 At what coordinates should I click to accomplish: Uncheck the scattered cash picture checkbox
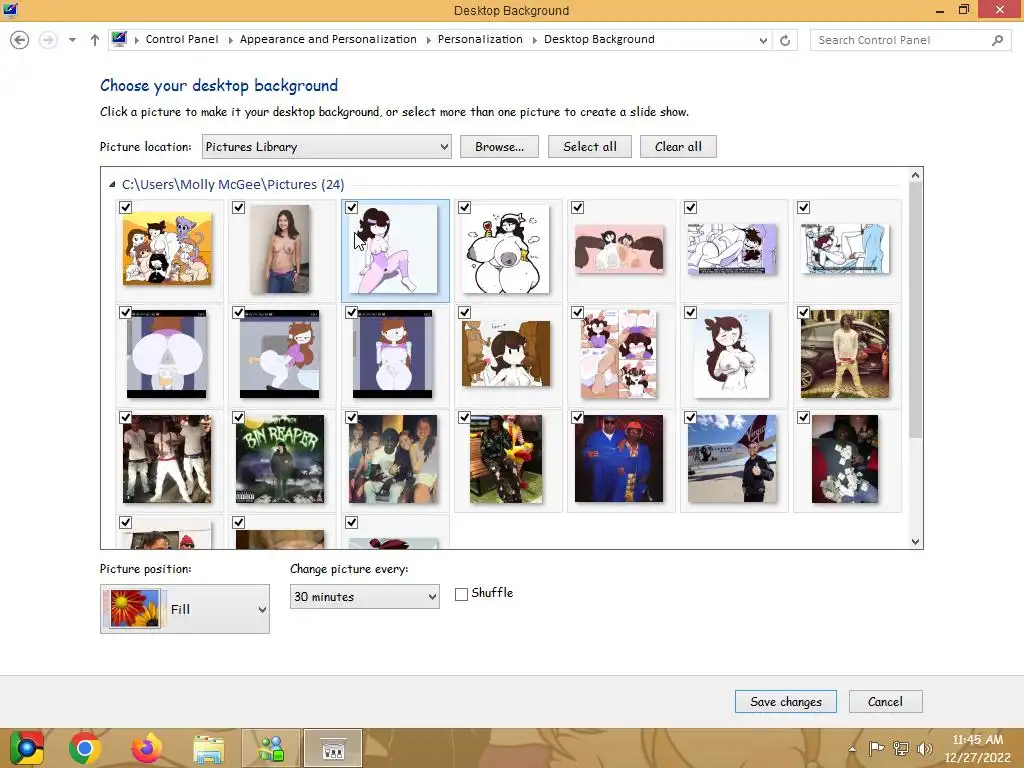803,417
